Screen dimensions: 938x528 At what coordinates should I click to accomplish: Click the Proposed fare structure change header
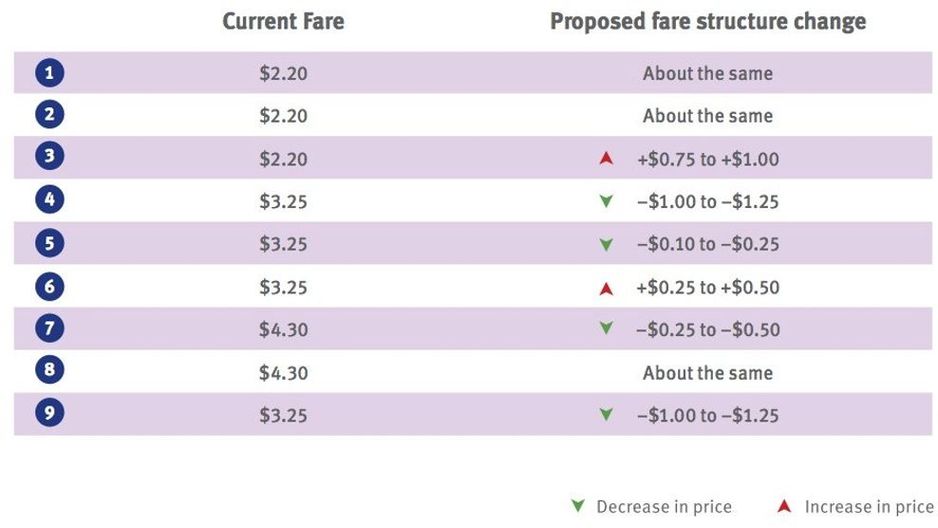point(708,22)
